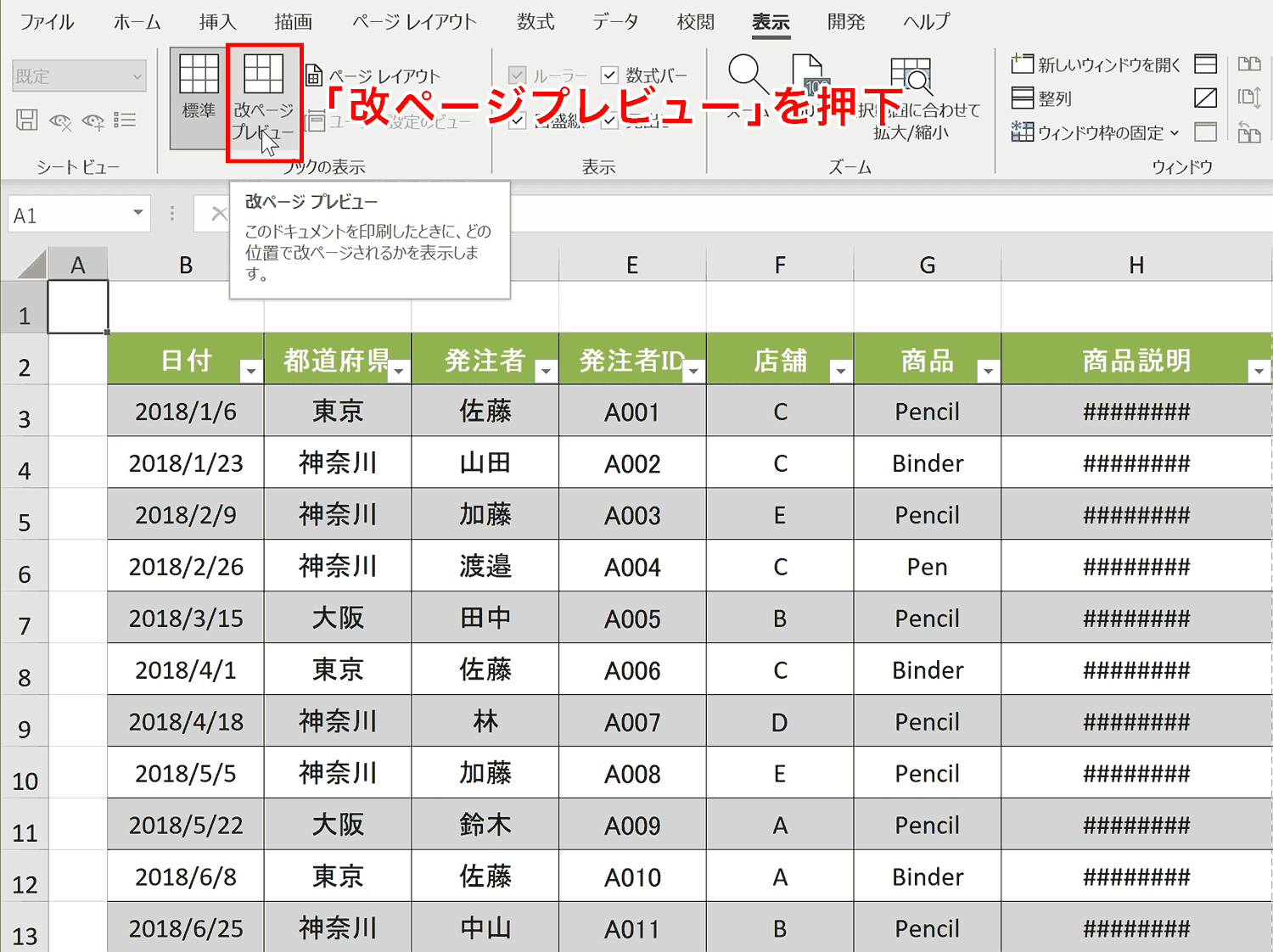Image resolution: width=1273 pixels, height=952 pixels.
Task: Click cell with date 2018/6/8
Action: pyautogui.click(x=186, y=876)
